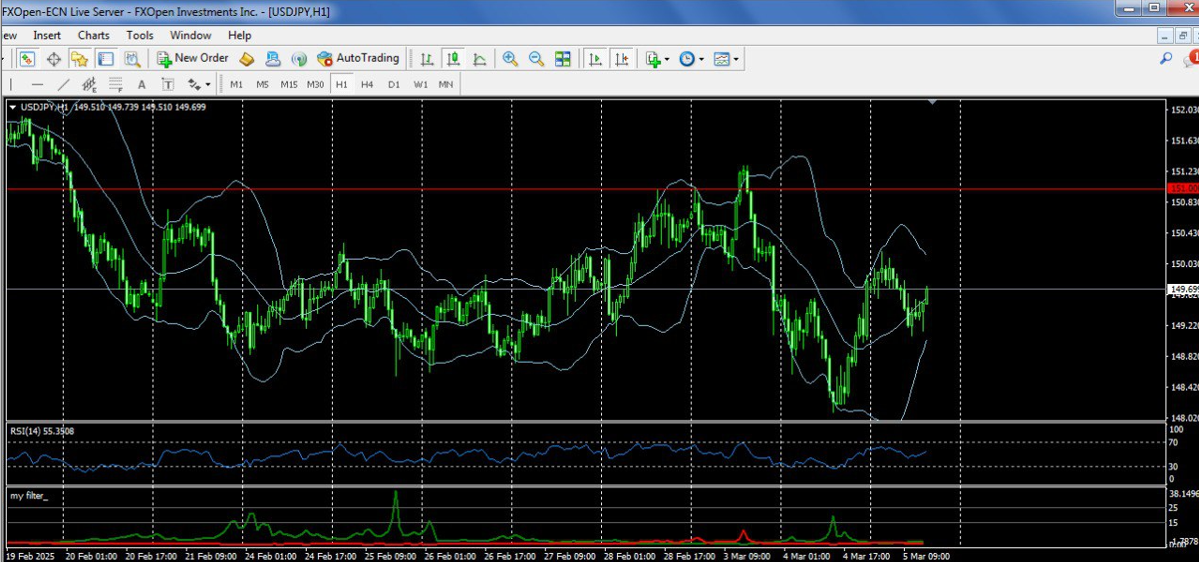This screenshot has height=562, width=1199.
Task: Select the horizontal line drawing tool
Action: click(37, 85)
